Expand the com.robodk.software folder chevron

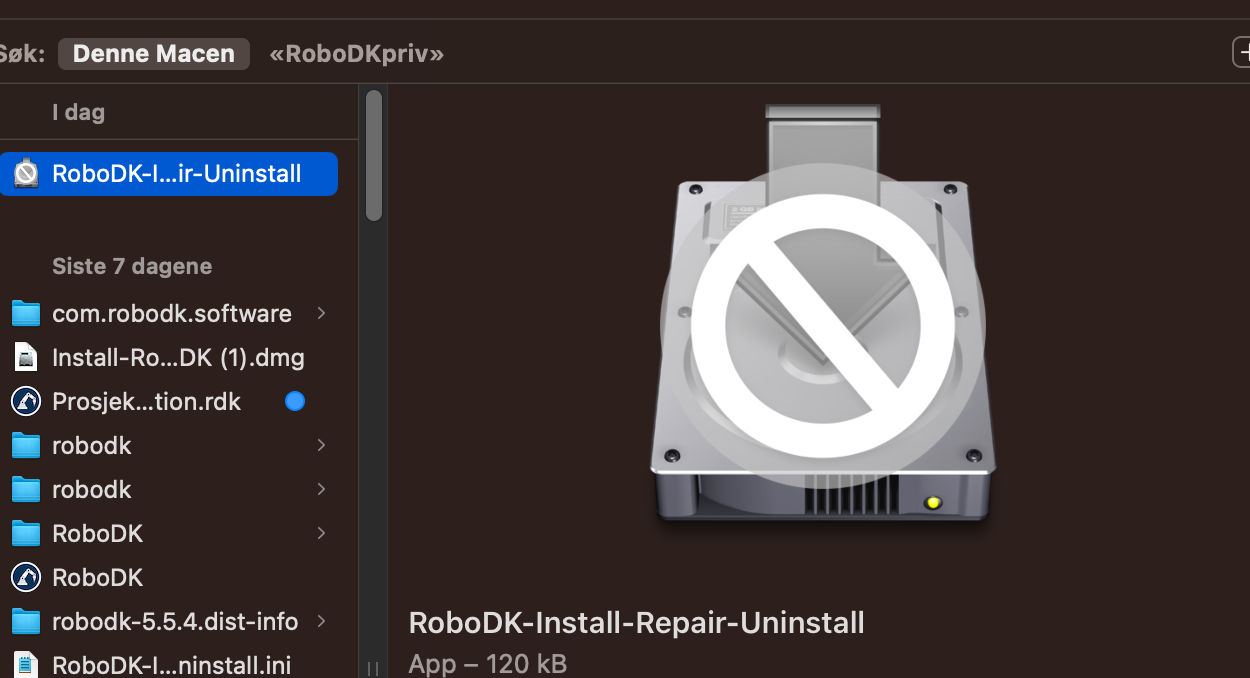coord(321,314)
